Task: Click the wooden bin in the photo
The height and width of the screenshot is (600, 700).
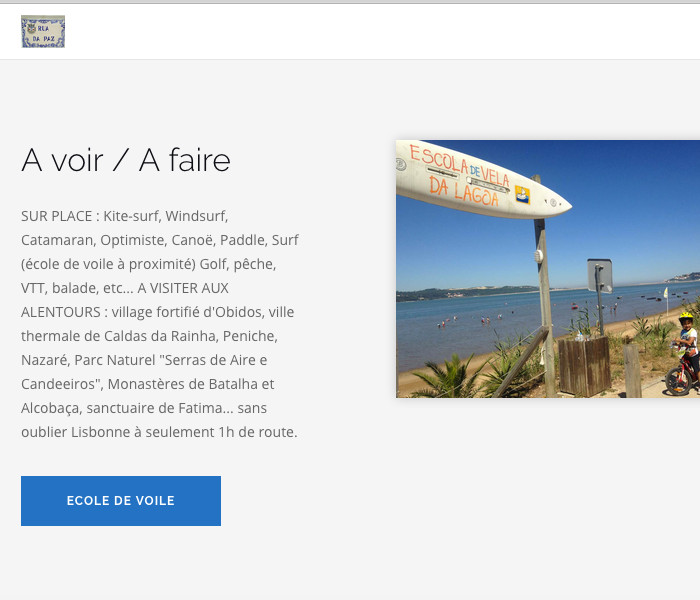Action: point(584,364)
